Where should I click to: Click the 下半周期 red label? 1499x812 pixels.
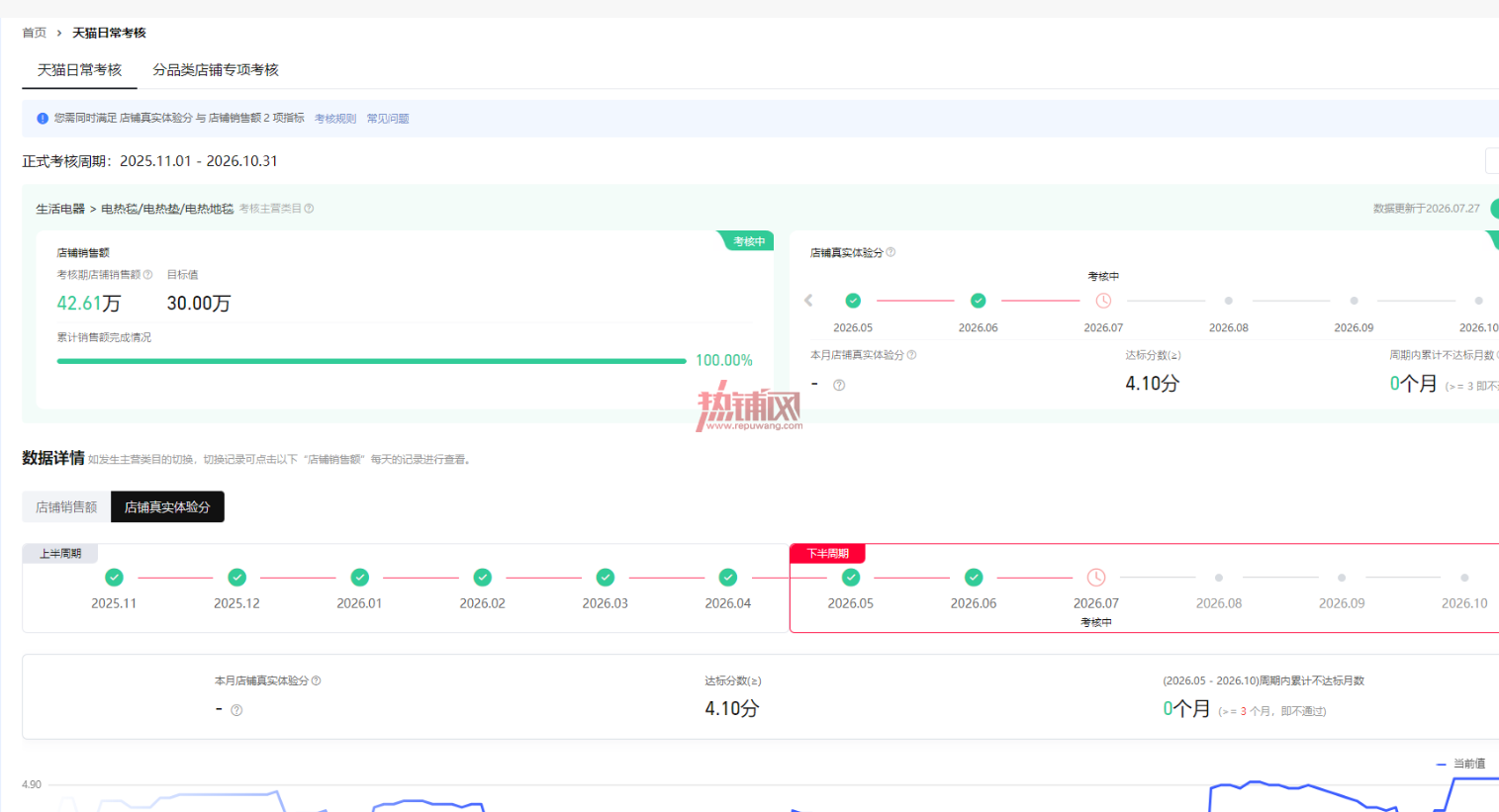[x=827, y=554]
